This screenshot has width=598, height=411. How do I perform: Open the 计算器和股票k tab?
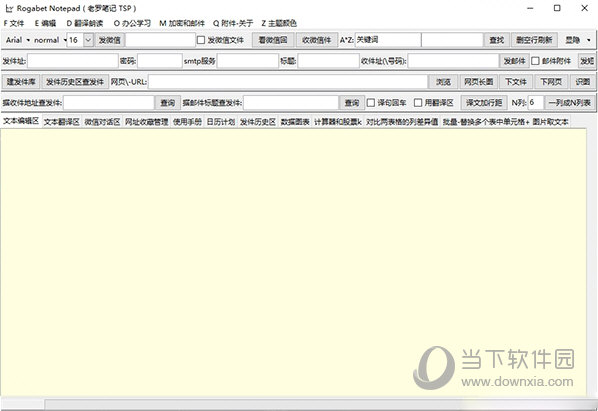click(338, 122)
